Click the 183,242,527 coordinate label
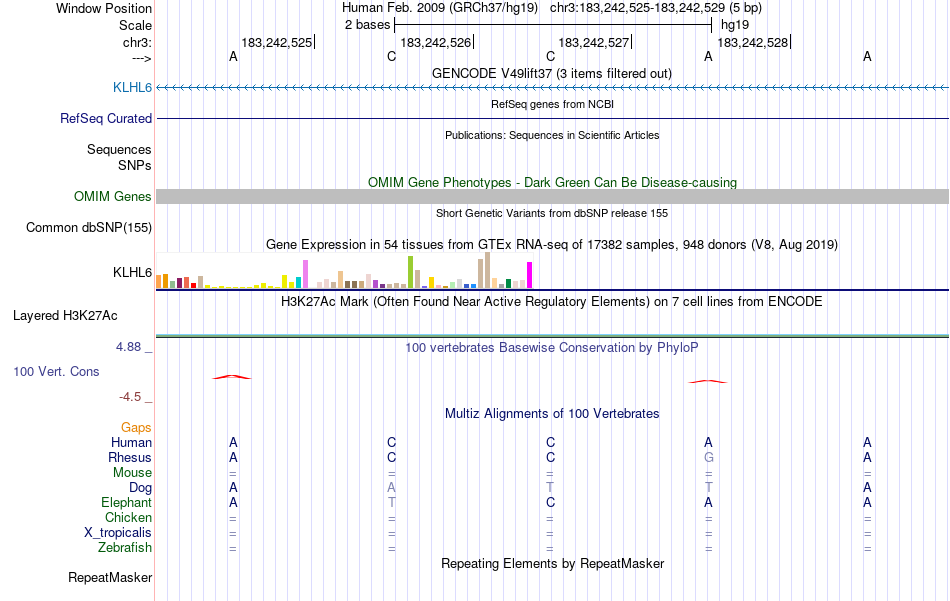 594,42
